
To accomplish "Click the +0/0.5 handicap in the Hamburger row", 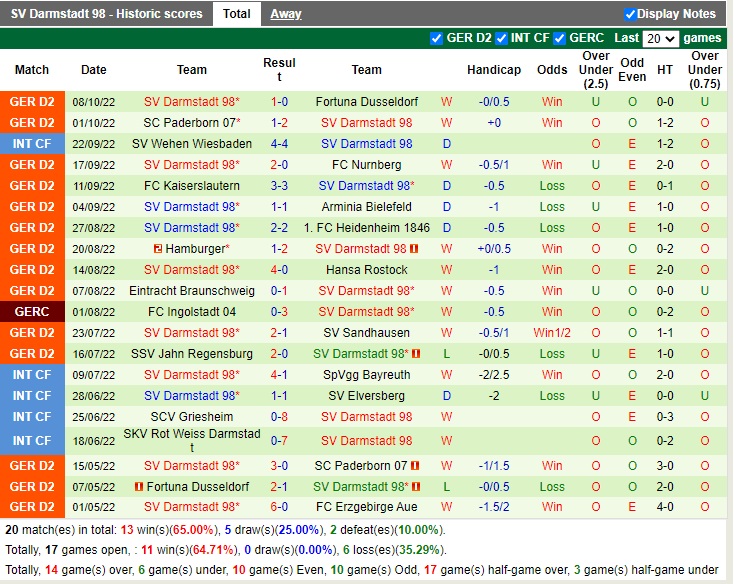I will tap(494, 249).
